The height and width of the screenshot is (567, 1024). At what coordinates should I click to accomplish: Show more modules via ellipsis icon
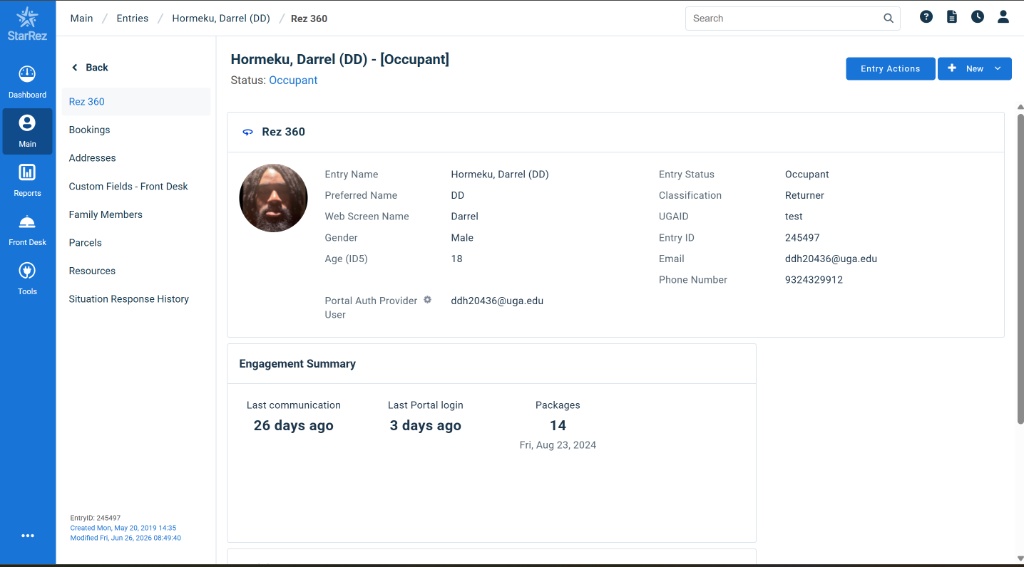(27, 536)
